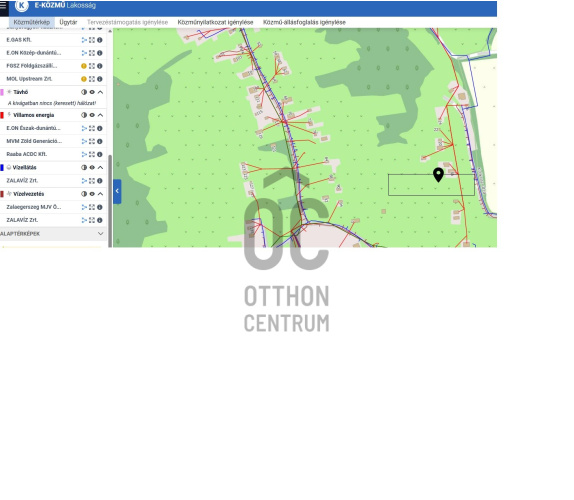Open info for ZALAVÍZ Zrt. under Vízelvezetés
This screenshot has width=574, height=500.
(x=100, y=220)
